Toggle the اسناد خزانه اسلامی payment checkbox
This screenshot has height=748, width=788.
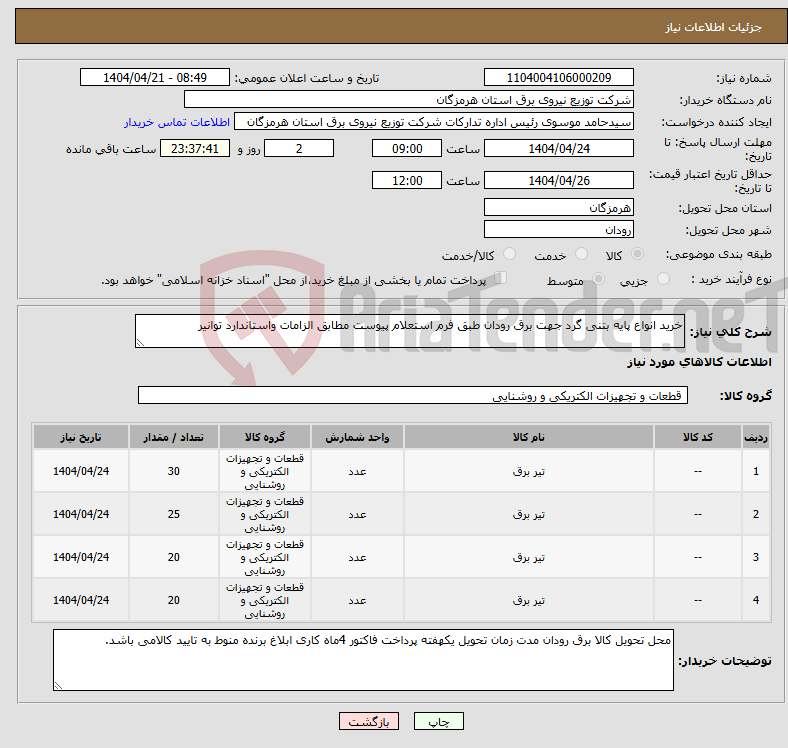click(x=500, y=278)
